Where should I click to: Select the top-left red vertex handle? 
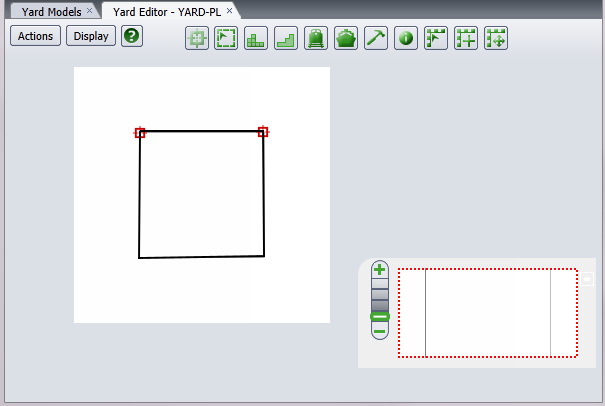(140, 133)
